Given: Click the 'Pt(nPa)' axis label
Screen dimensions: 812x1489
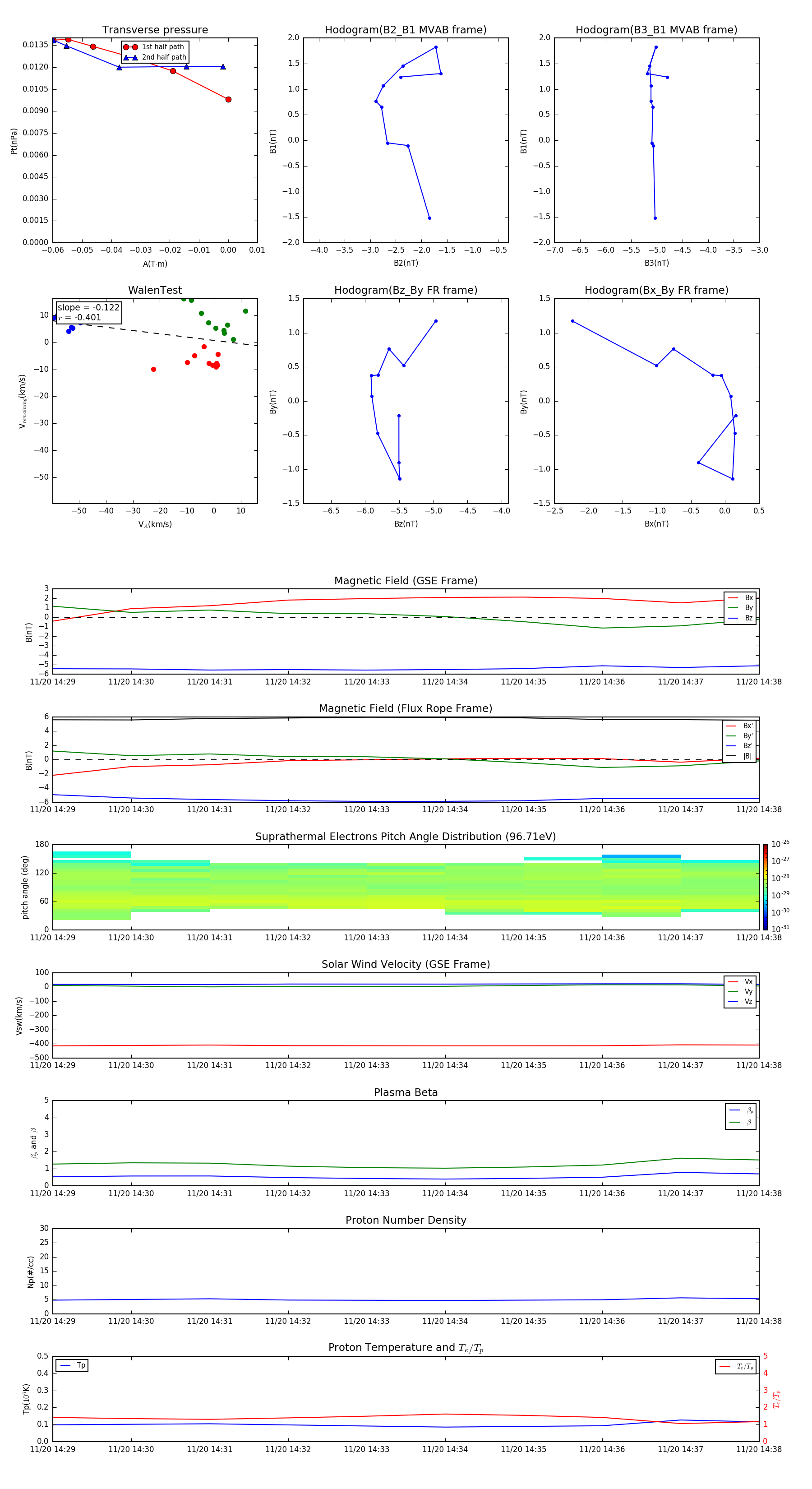Looking at the screenshot, I should [x=14, y=141].
